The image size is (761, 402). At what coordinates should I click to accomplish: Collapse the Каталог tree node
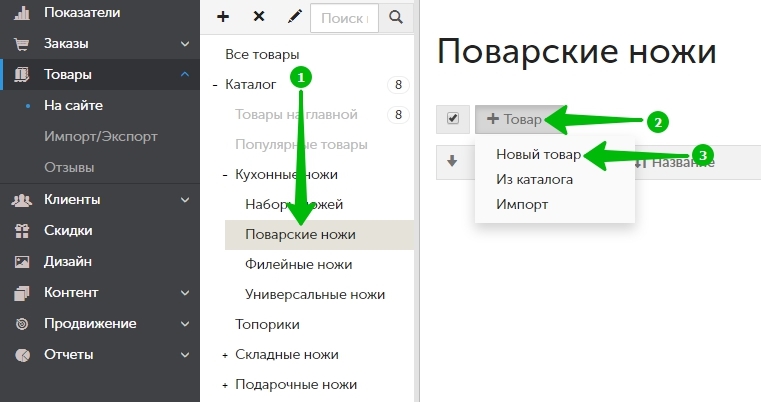(x=215, y=85)
